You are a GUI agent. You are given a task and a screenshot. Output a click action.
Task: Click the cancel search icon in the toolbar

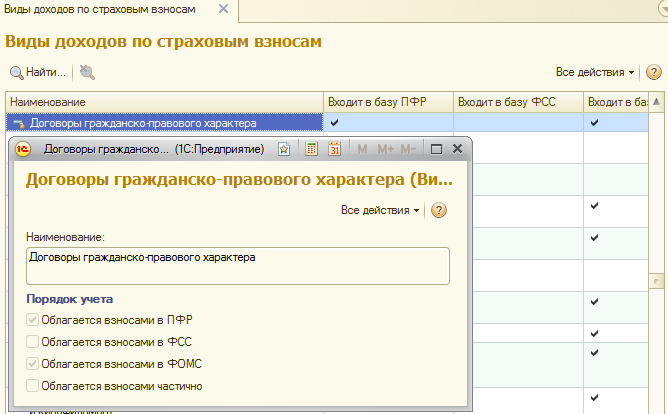(x=87, y=72)
